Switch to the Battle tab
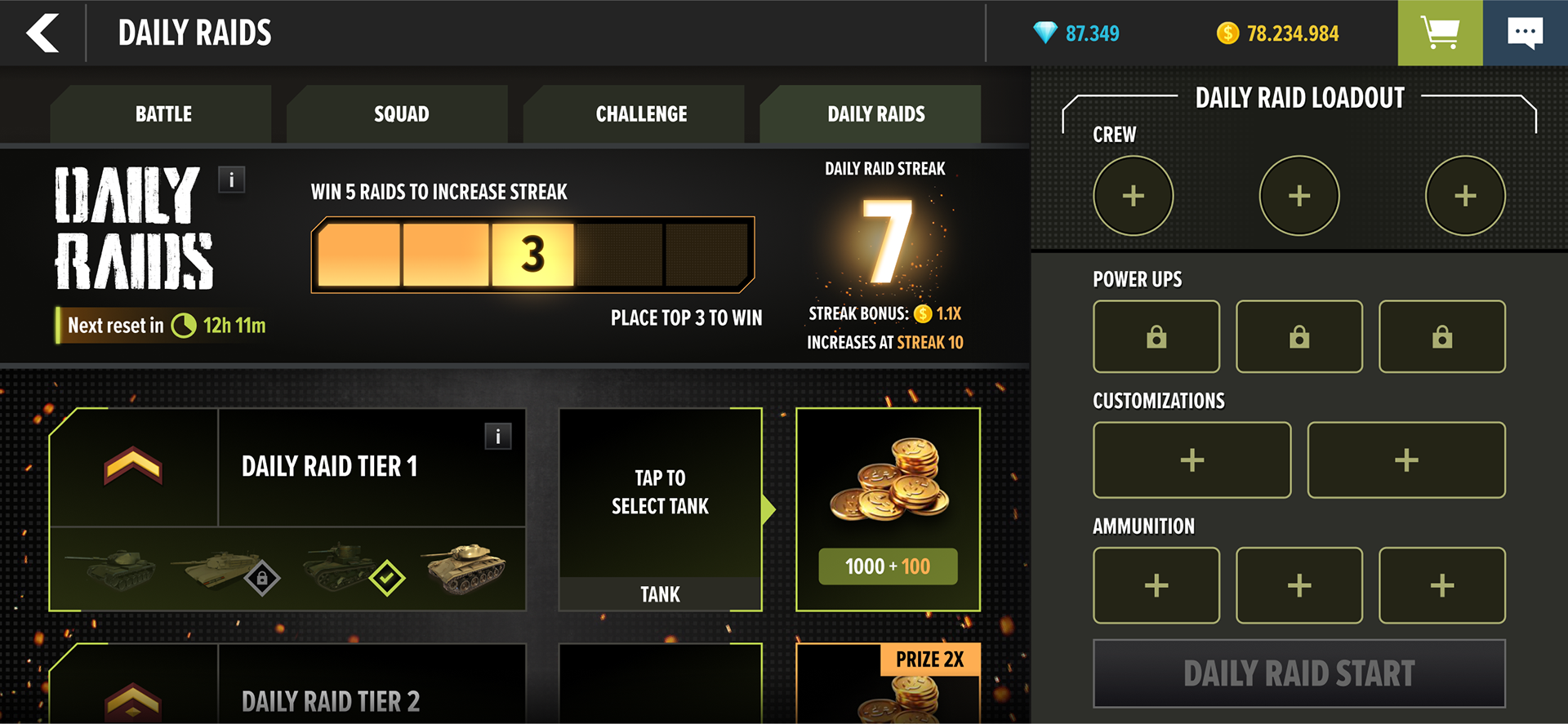This screenshot has width=1568, height=724. (163, 114)
